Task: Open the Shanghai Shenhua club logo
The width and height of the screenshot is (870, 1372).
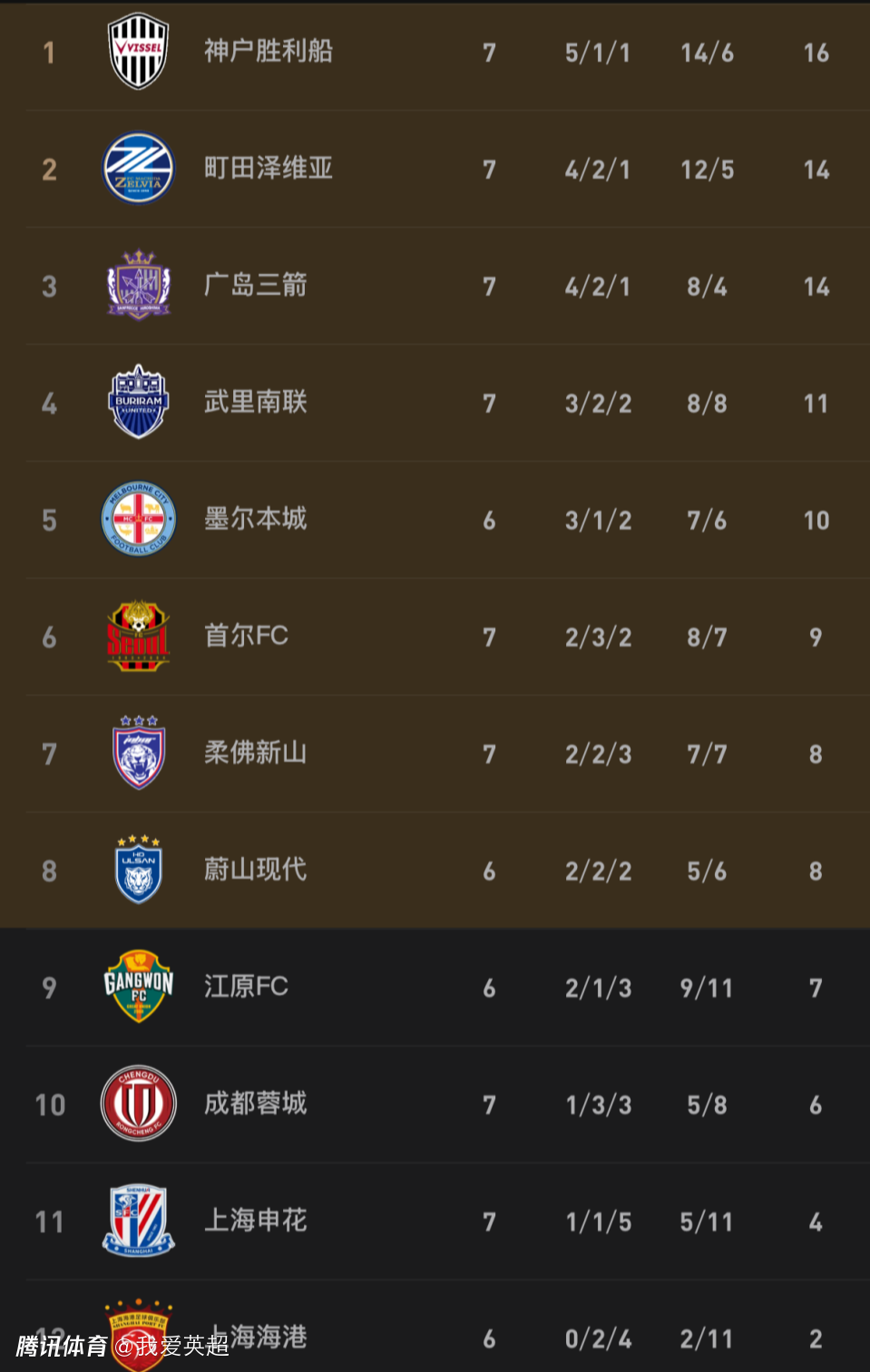Action: (x=138, y=1220)
